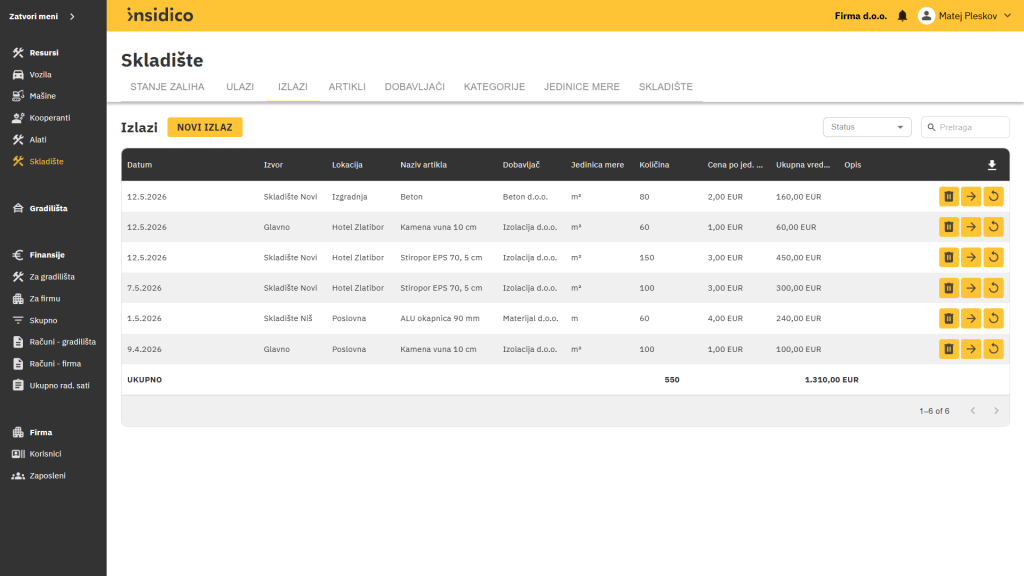Click the Pretraga search field
The width and height of the screenshot is (1024, 576).
[965, 127]
